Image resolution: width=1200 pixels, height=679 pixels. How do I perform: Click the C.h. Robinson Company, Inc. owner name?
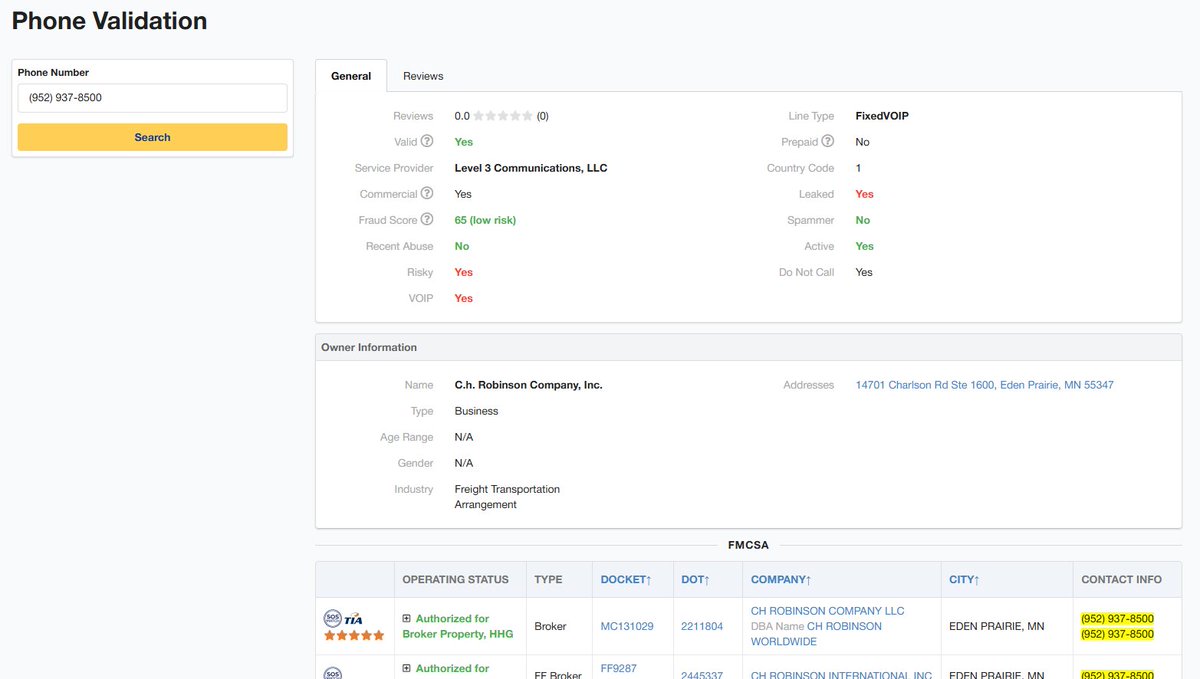coord(528,385)
